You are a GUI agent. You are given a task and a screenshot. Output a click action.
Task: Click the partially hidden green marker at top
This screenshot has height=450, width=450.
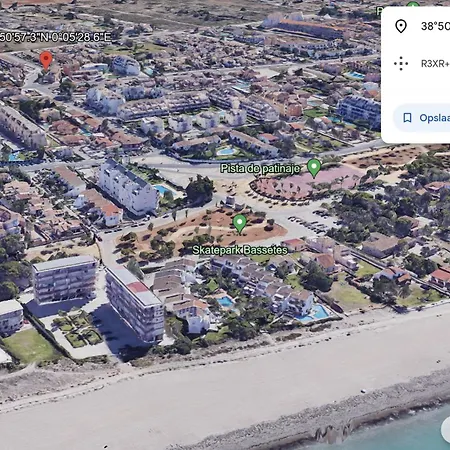(413, 5)
